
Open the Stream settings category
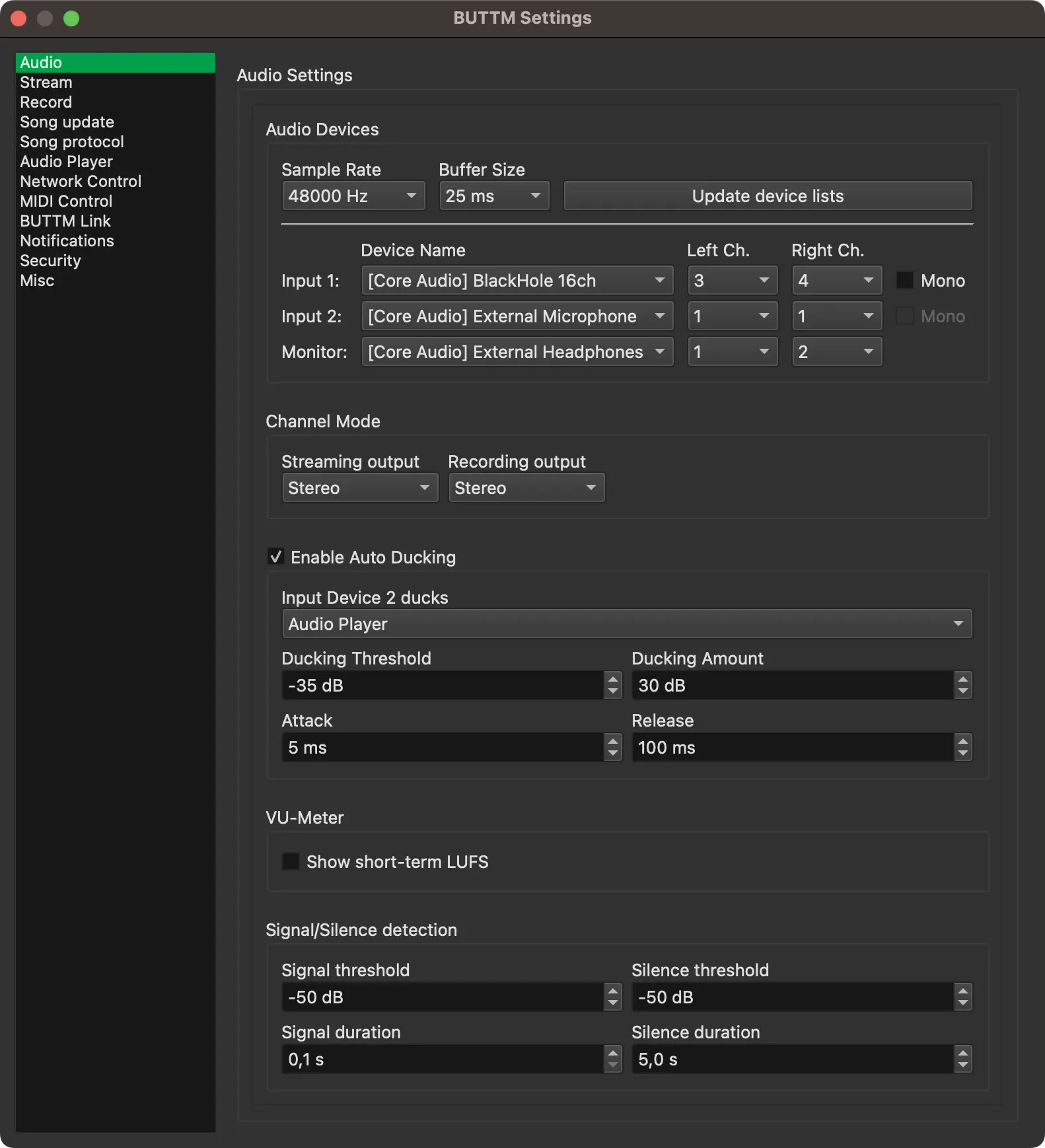[x=115, y=82]
